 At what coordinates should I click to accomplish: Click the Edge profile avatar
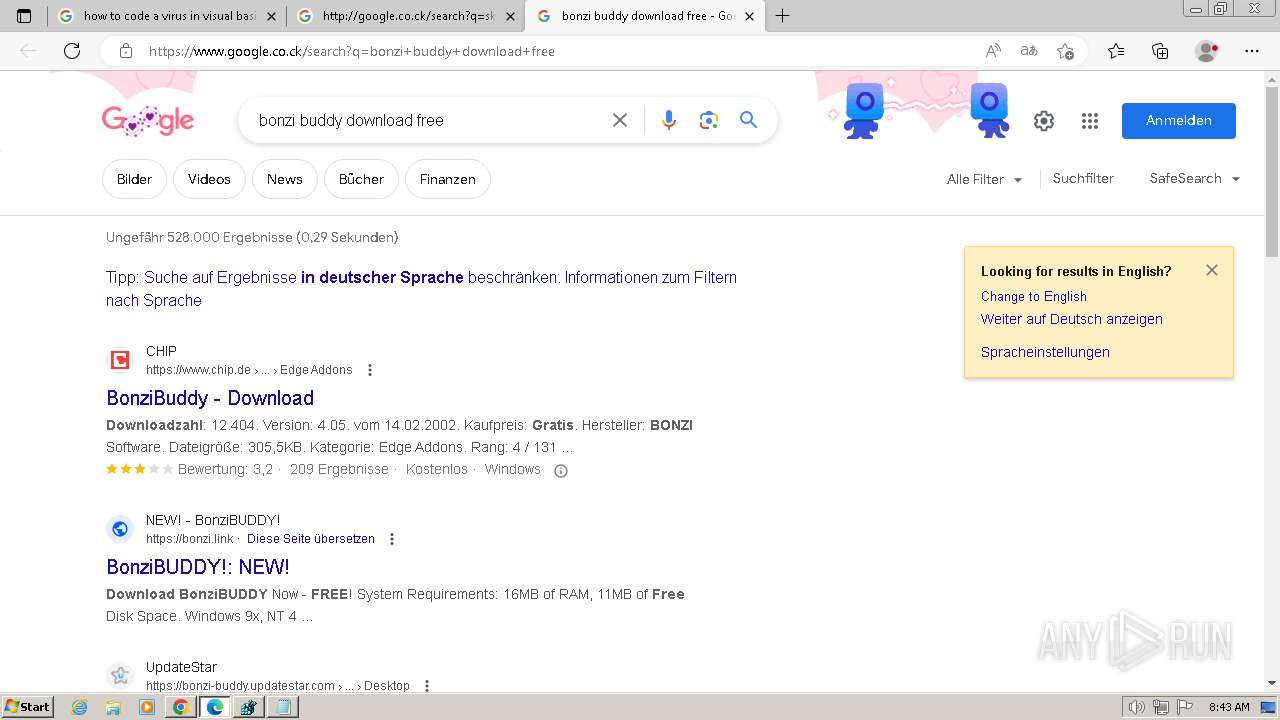click(x=1207, y=51)
